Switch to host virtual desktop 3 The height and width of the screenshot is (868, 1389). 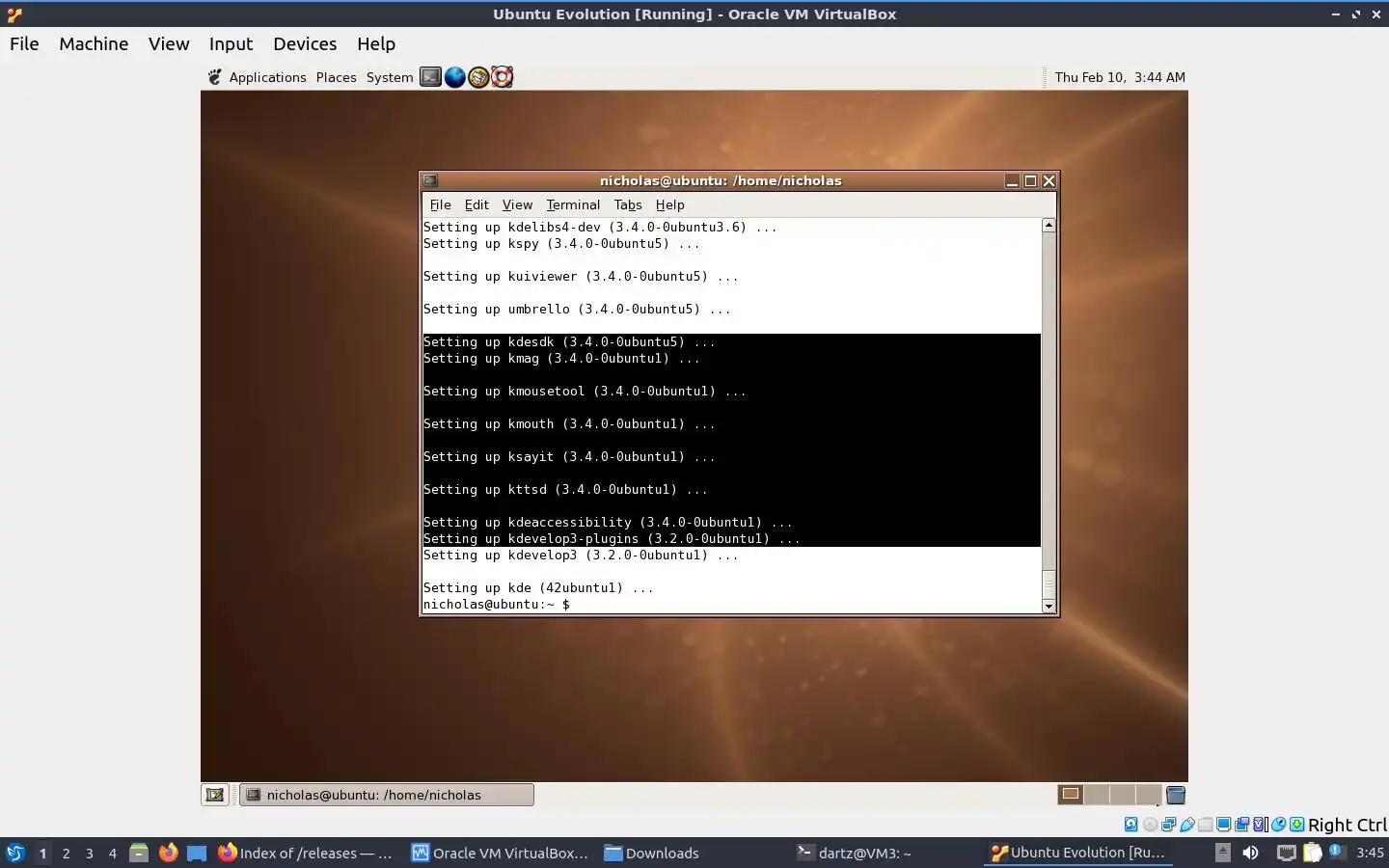coord(90,854)
